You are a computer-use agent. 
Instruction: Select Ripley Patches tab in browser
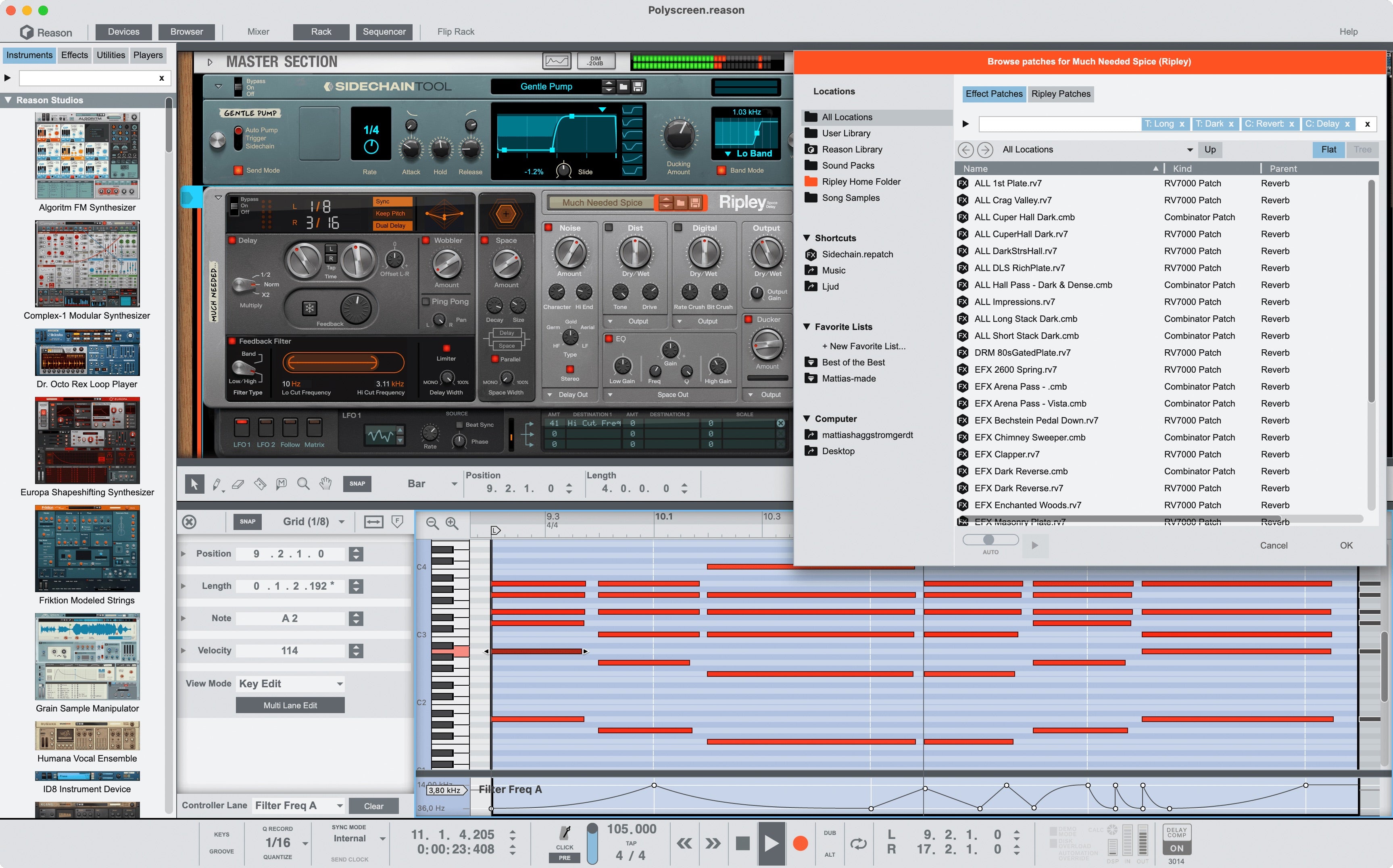[1063, 93]
